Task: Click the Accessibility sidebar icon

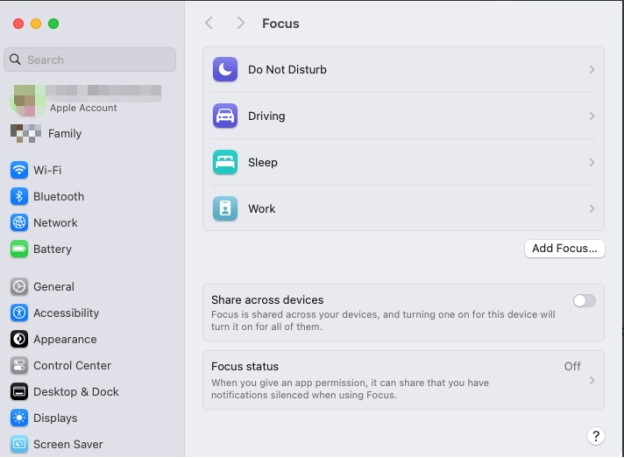Action: click(19, 313)
